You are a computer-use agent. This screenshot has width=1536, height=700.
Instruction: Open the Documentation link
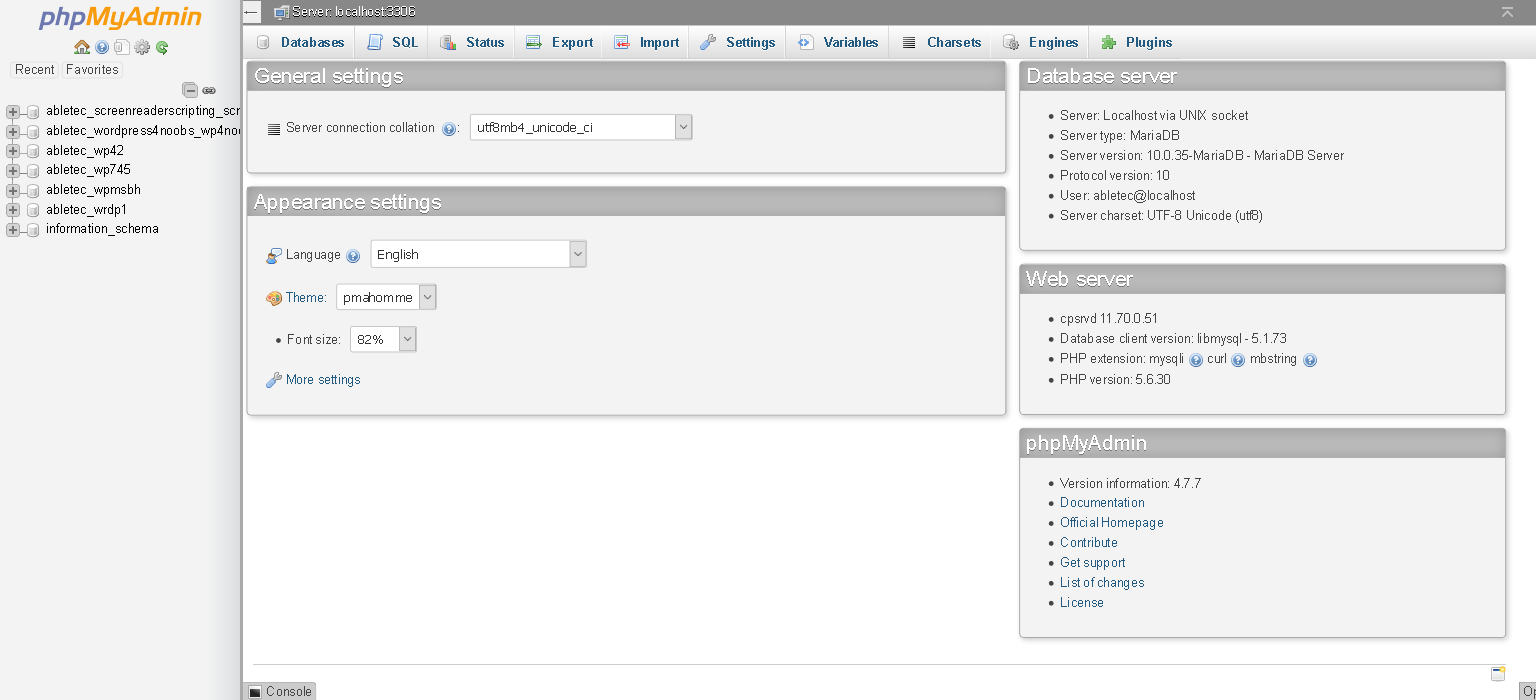pyautogui.click(x=1102, y=503)
